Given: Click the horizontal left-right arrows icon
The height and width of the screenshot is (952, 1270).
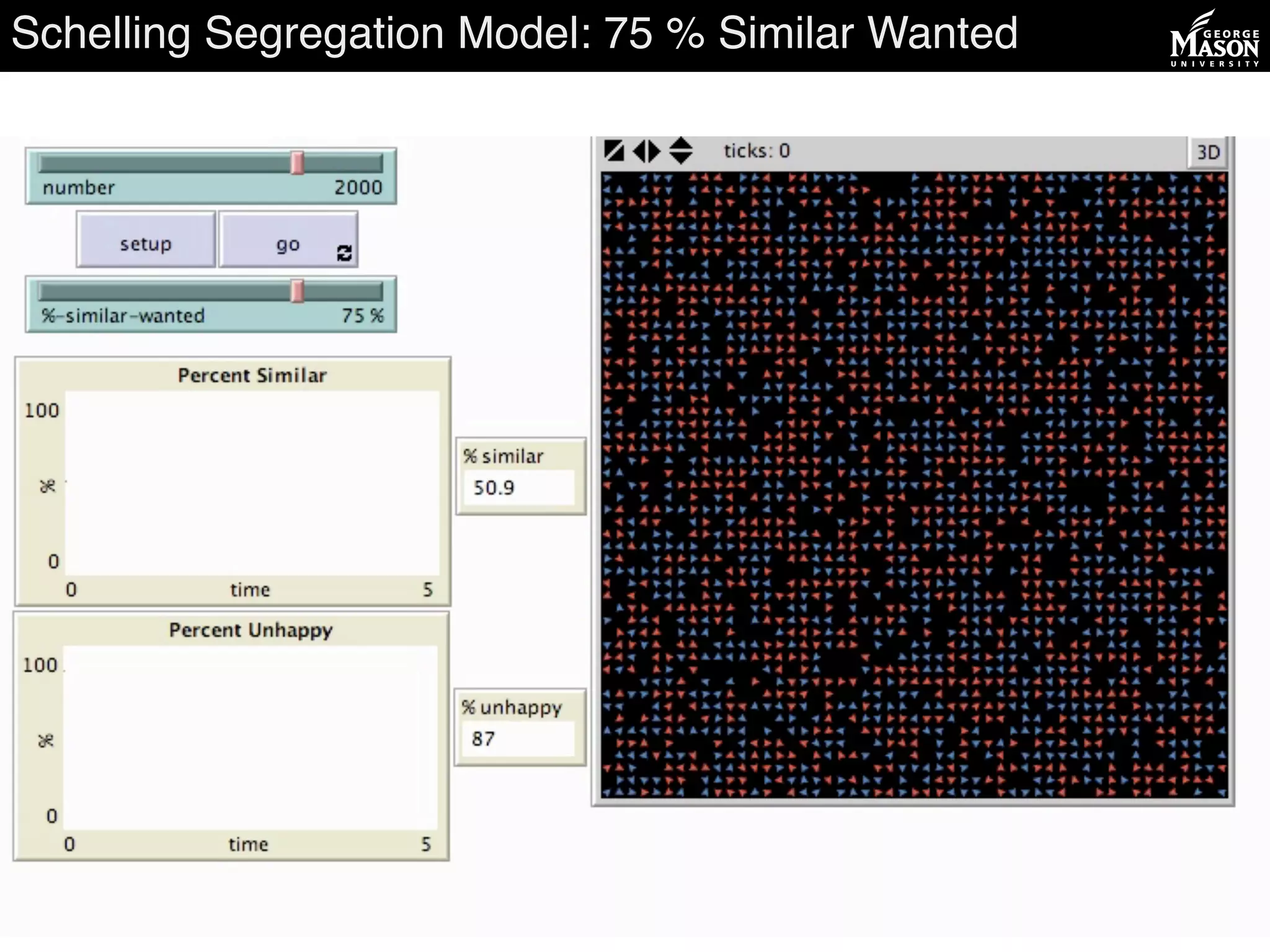Looking at the screenshot, I should pos(647,151).
